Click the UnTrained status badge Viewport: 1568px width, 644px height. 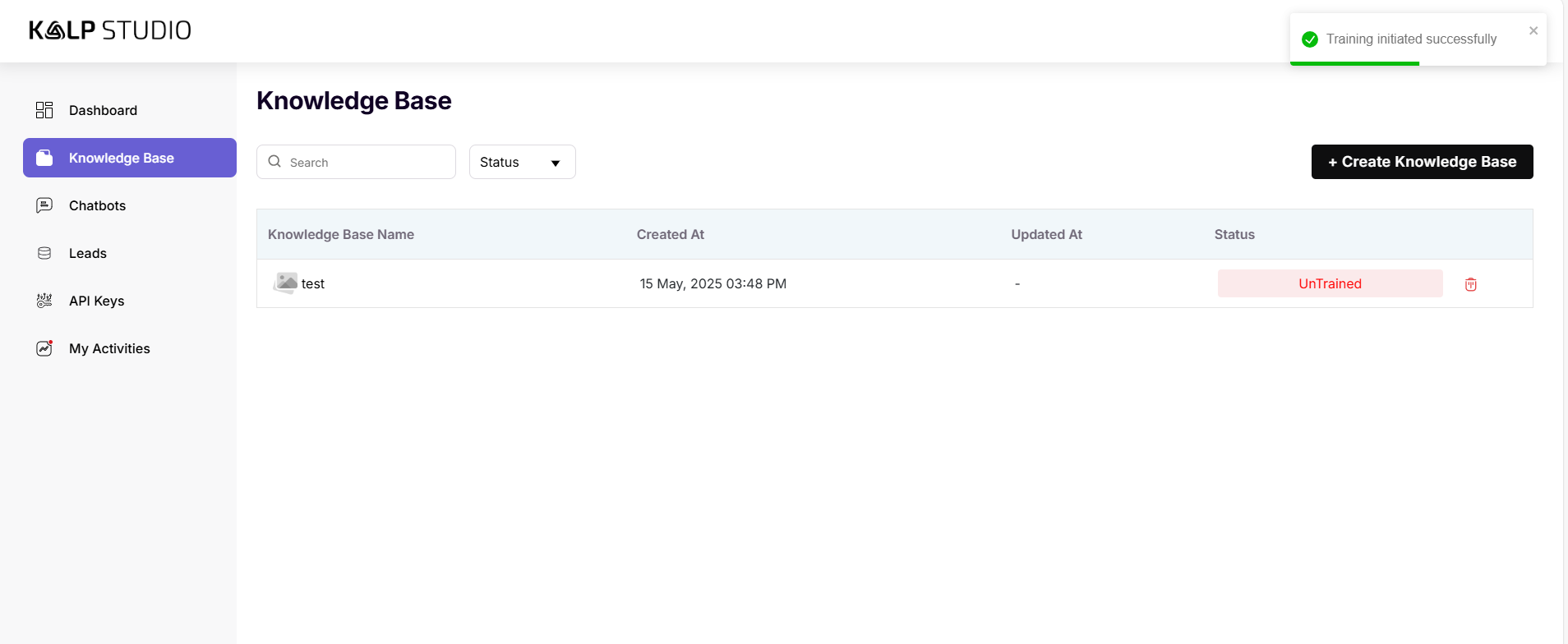click(1329, 283)
